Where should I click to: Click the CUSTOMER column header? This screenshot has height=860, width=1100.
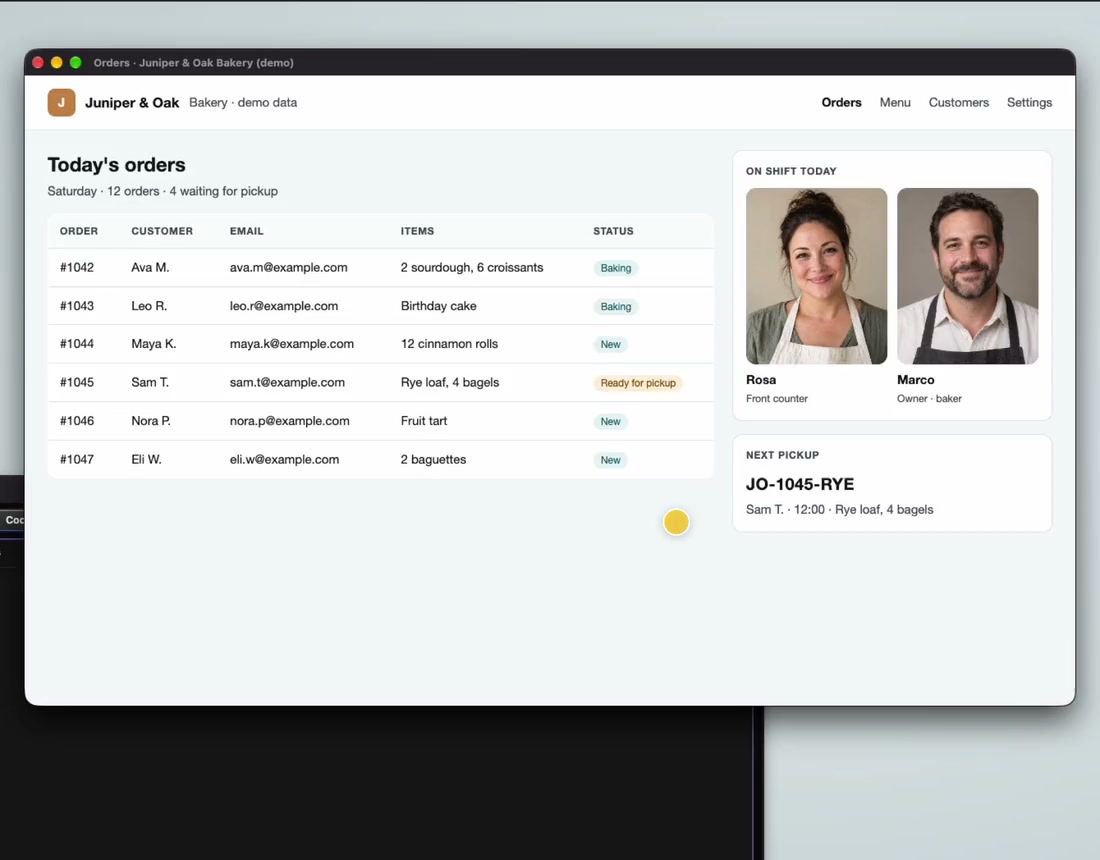(162, 231)
